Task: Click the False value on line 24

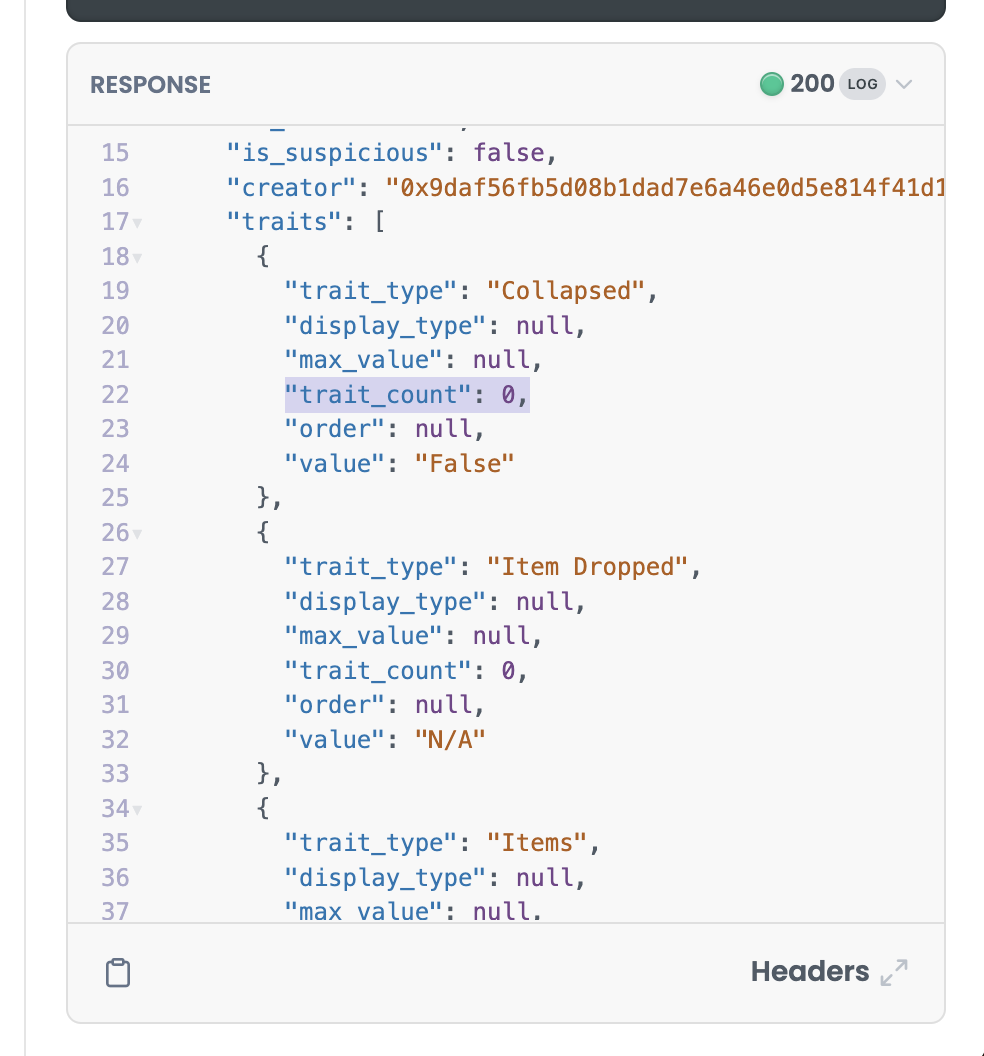Action: pos(464,463)
